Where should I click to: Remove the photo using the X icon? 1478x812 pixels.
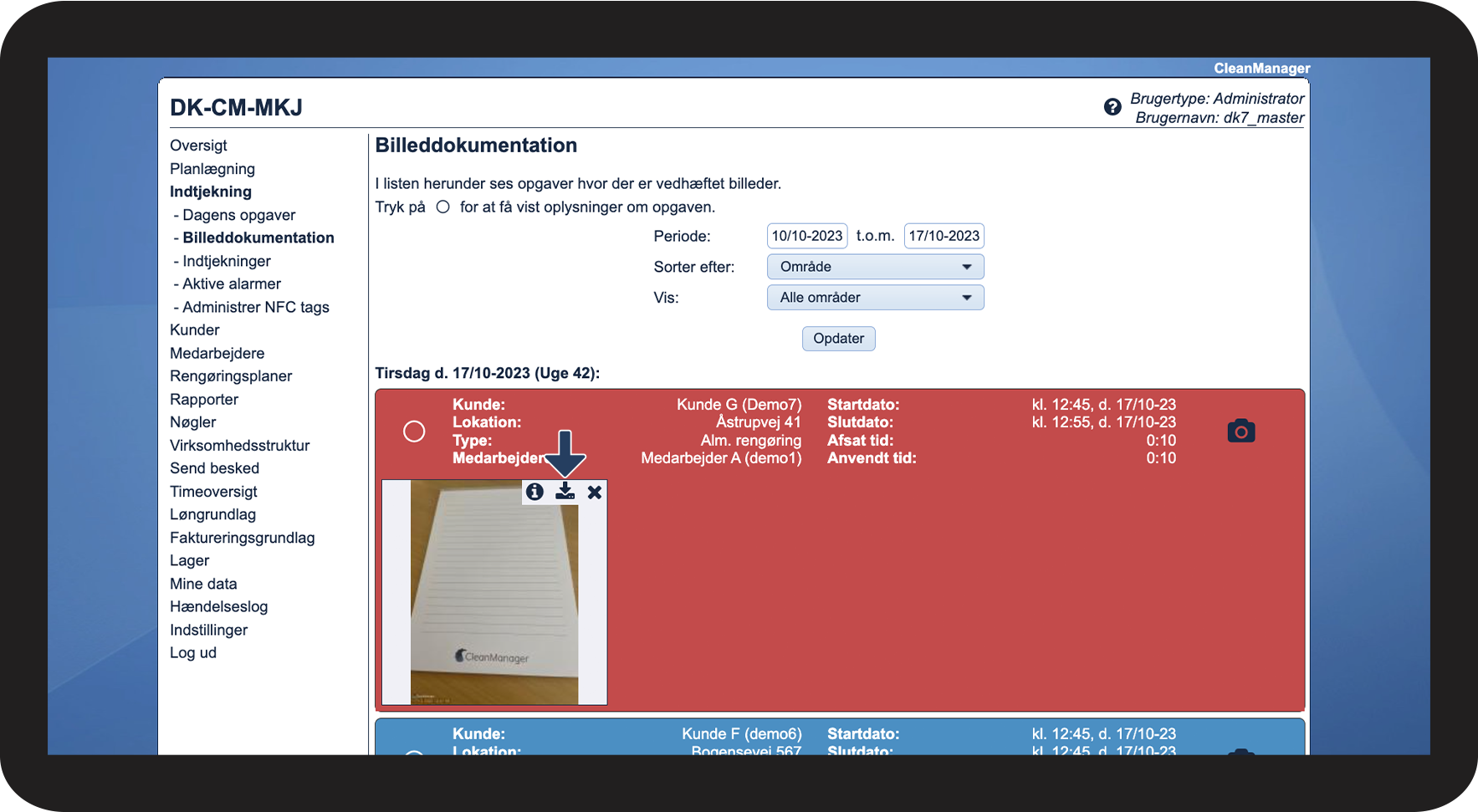595,493
